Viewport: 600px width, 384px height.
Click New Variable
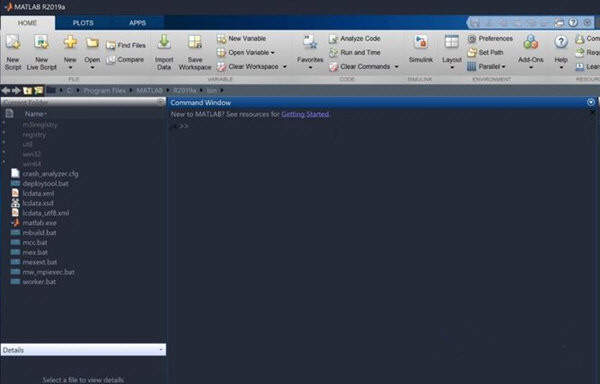click(241, 39)
